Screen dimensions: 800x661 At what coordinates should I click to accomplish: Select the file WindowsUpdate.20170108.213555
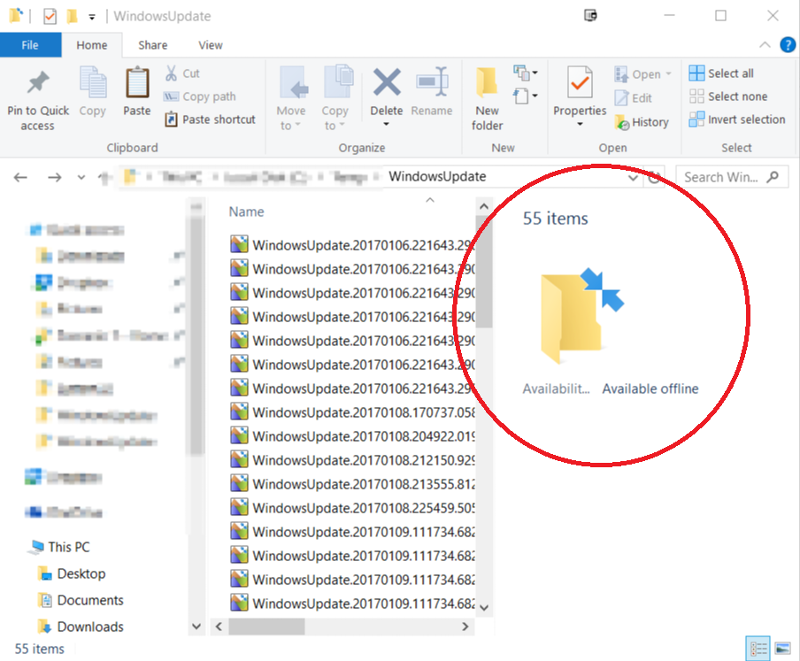pos(352,484)
